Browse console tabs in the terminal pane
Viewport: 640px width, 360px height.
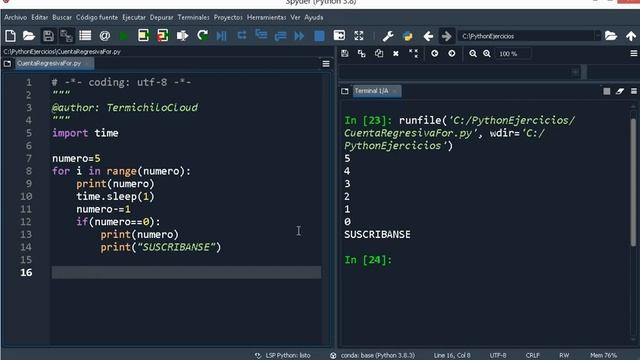pyautogui.click(x=345, y=91)
